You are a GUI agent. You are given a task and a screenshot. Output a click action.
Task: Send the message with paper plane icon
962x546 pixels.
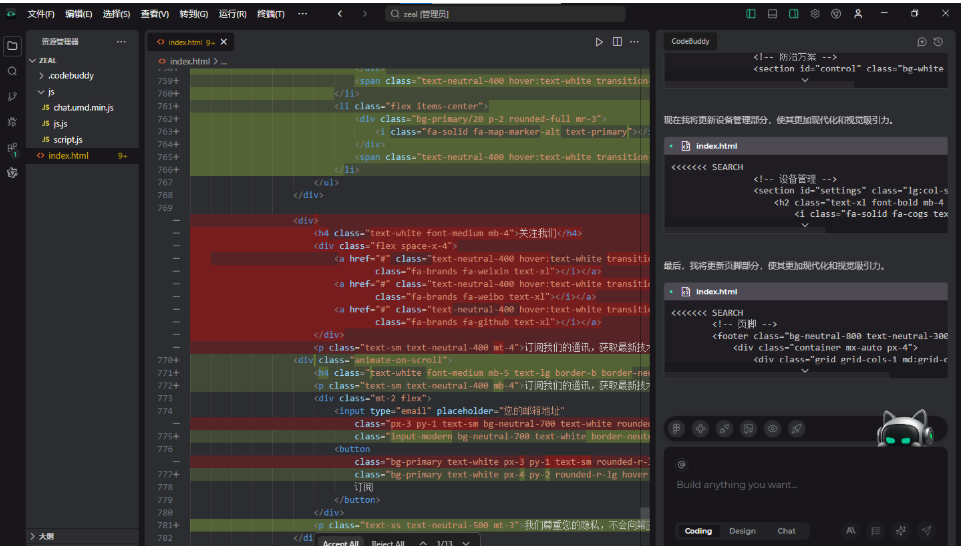pyautogui.click(x=926, y=531)
